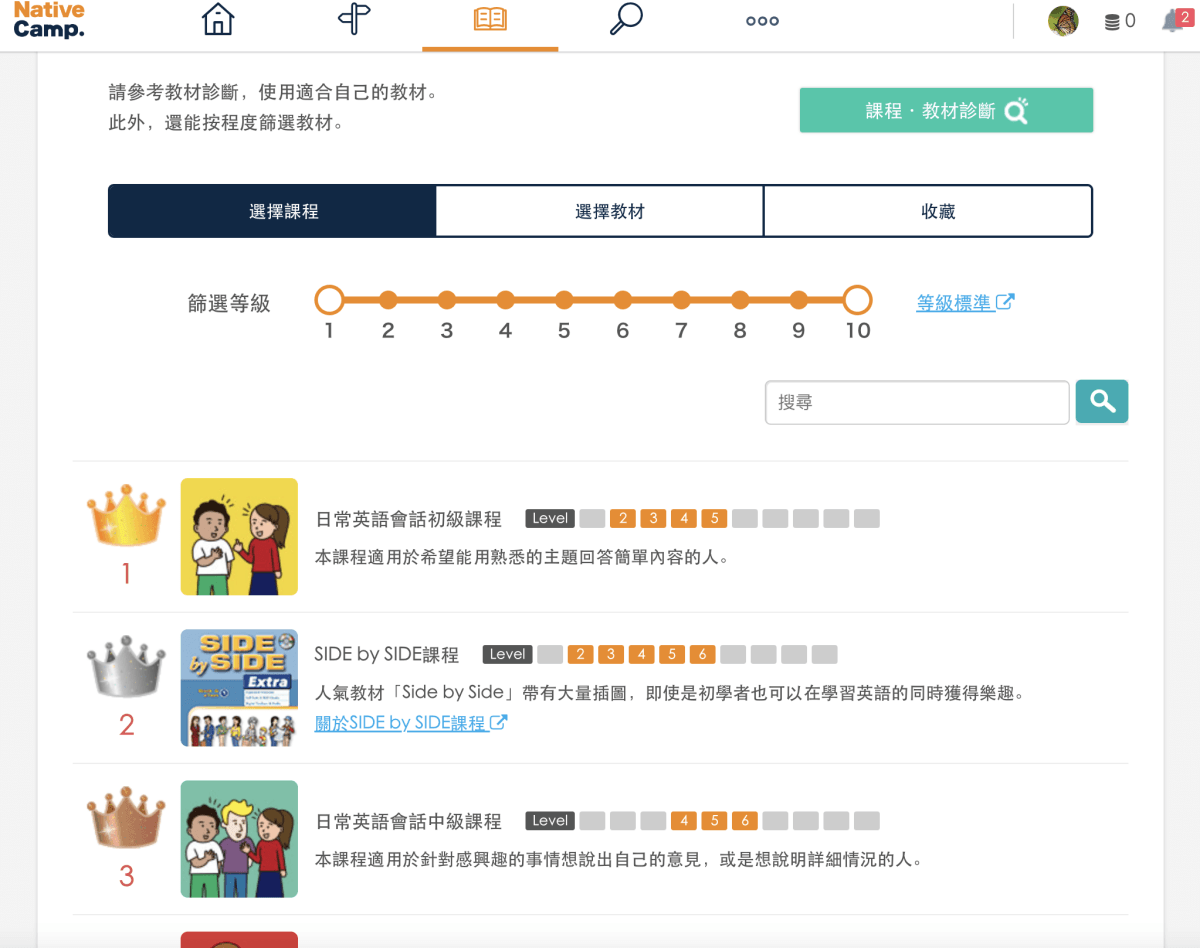Open the 關於SIDE by SIDE課程 link

[411, 723]
